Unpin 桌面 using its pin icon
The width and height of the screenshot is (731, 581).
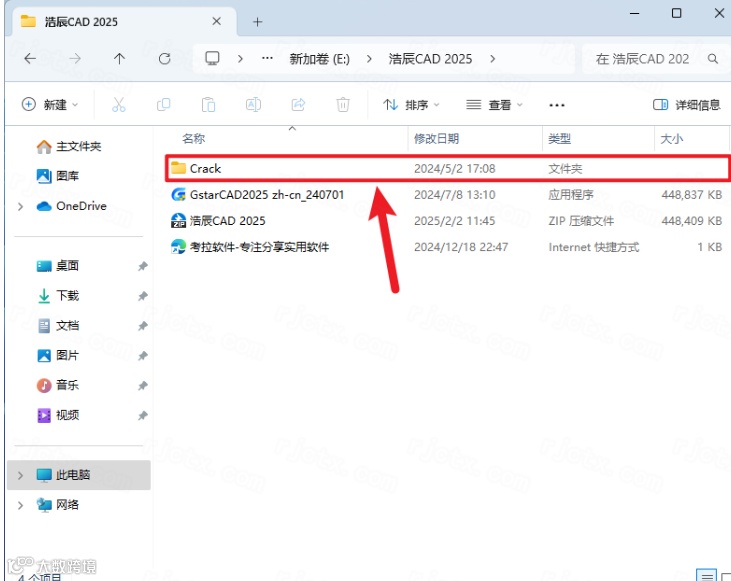click(143, 266)
